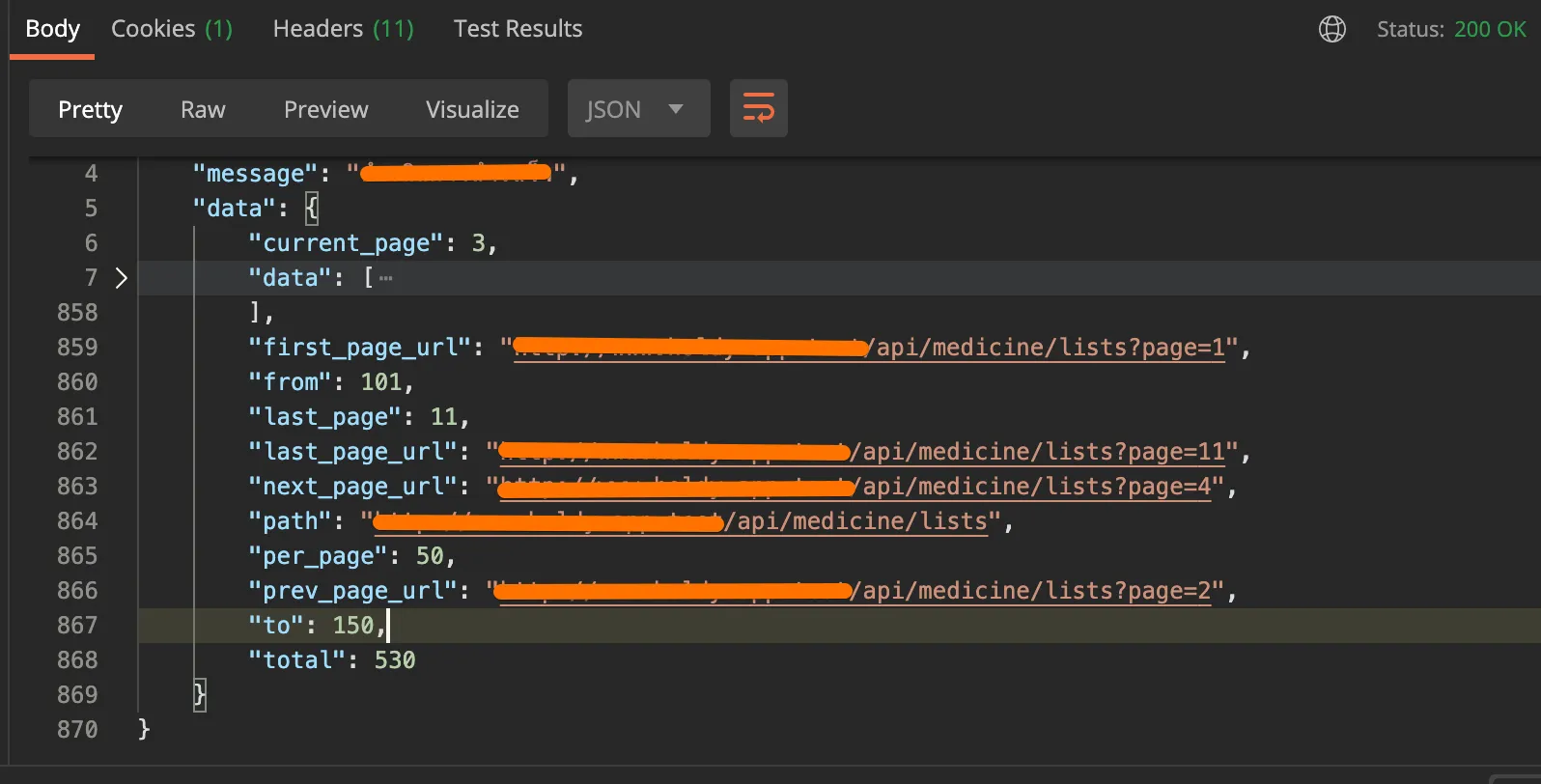Image resolution: width=1541 pixels, height=784 pixels.
Task: Click line number 867 in the gutter
Action: 77,626
